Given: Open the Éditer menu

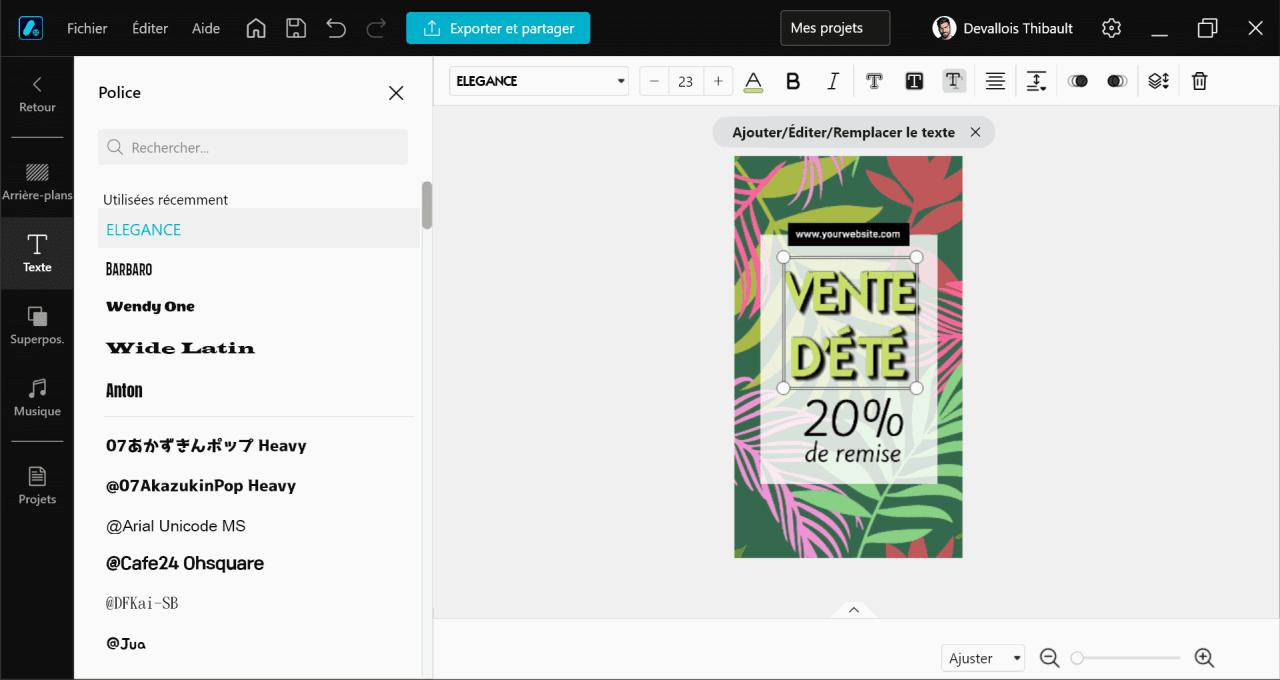Looking at the screenshot, I should pyautogui.click(x=149, y=28).
